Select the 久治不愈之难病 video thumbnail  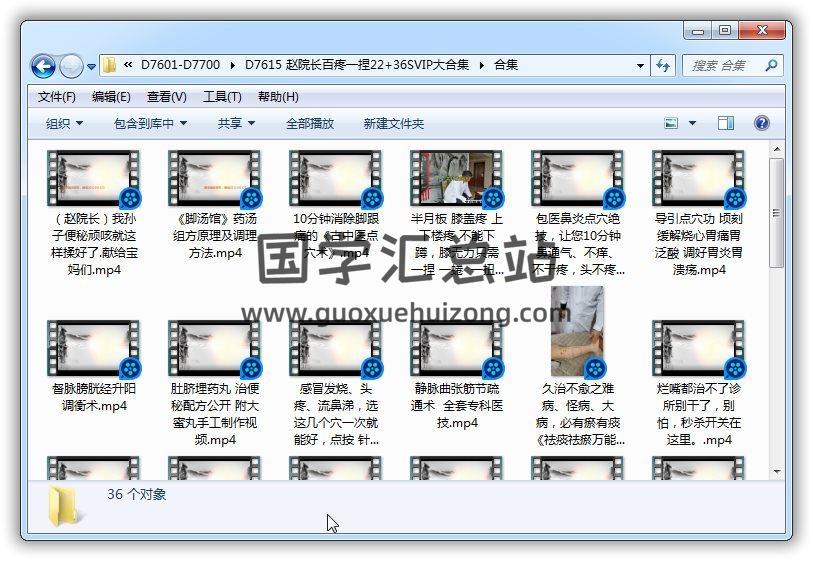point(578,332)
